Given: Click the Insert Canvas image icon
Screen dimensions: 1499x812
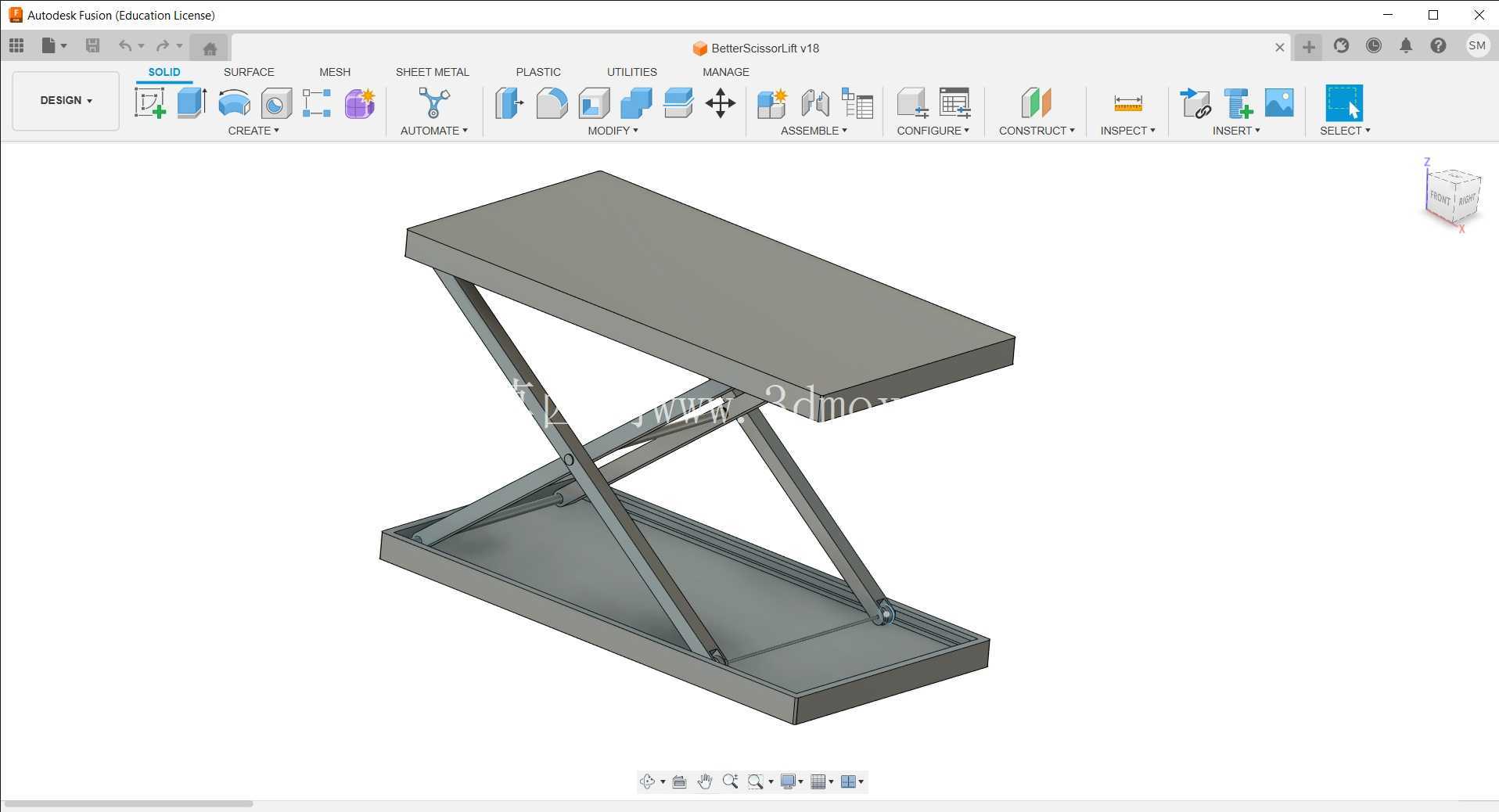Looking at the screenshot, I should click(x=1279, y=102).
